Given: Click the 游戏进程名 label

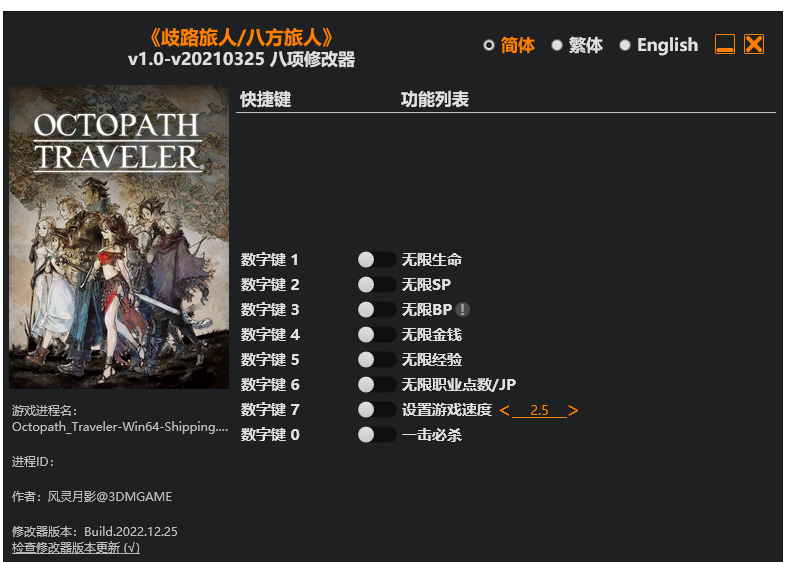Looking at the screenshot, I should 44,411.
